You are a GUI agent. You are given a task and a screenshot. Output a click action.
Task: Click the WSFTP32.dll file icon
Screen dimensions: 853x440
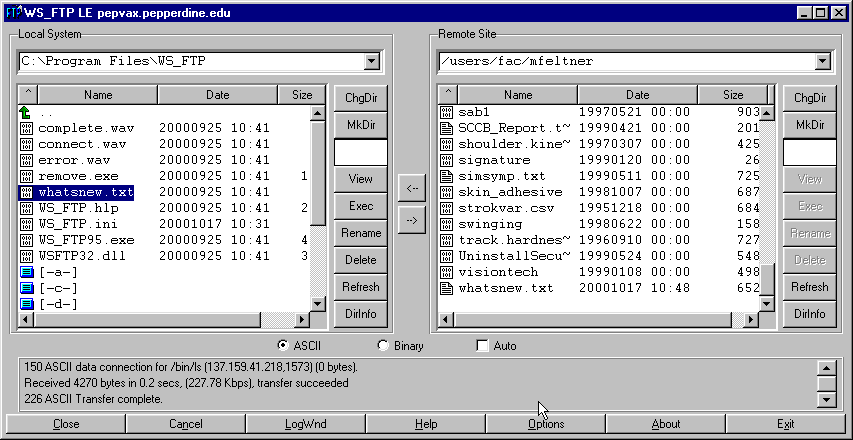click(26, 256)
